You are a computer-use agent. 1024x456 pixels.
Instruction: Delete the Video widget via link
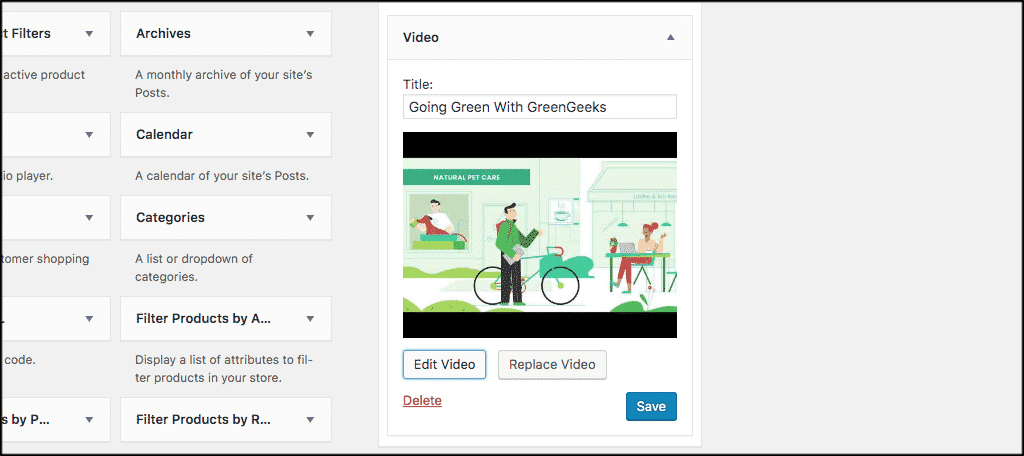click(x=423, y=400)
